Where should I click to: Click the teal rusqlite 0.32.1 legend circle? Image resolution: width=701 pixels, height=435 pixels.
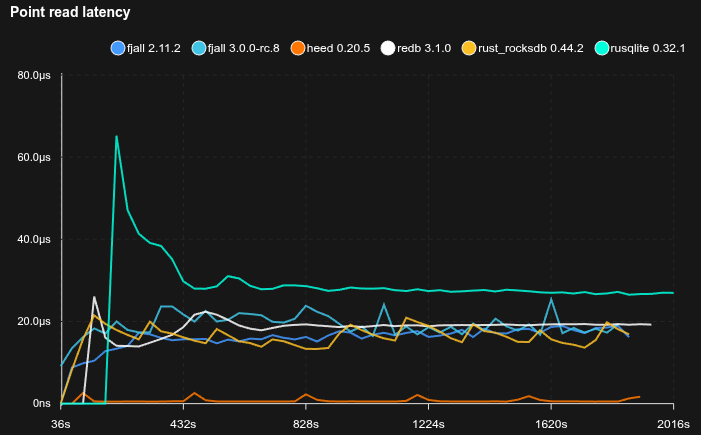602,48
